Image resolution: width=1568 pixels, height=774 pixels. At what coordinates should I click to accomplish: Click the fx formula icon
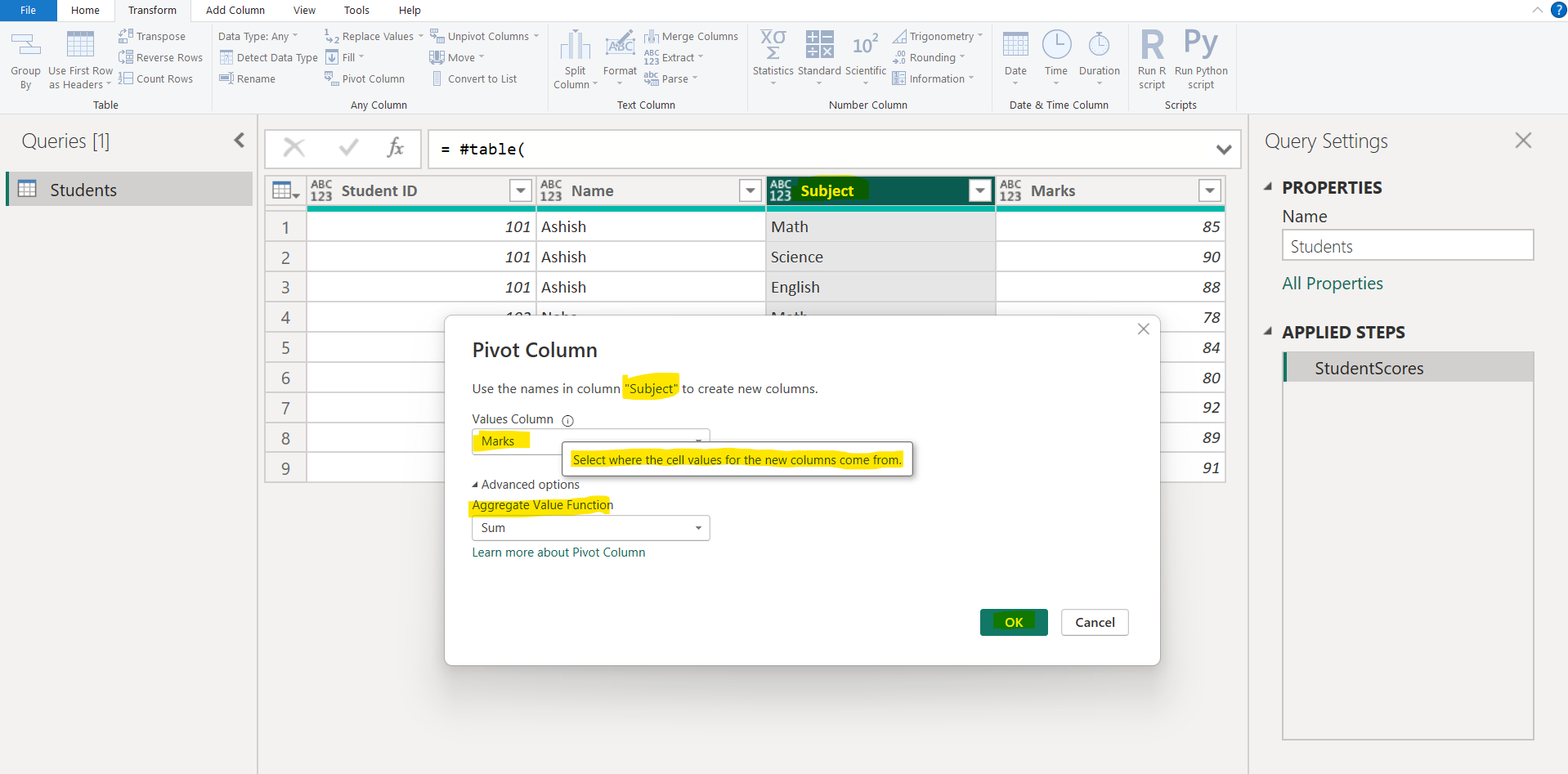click(396, 148)
